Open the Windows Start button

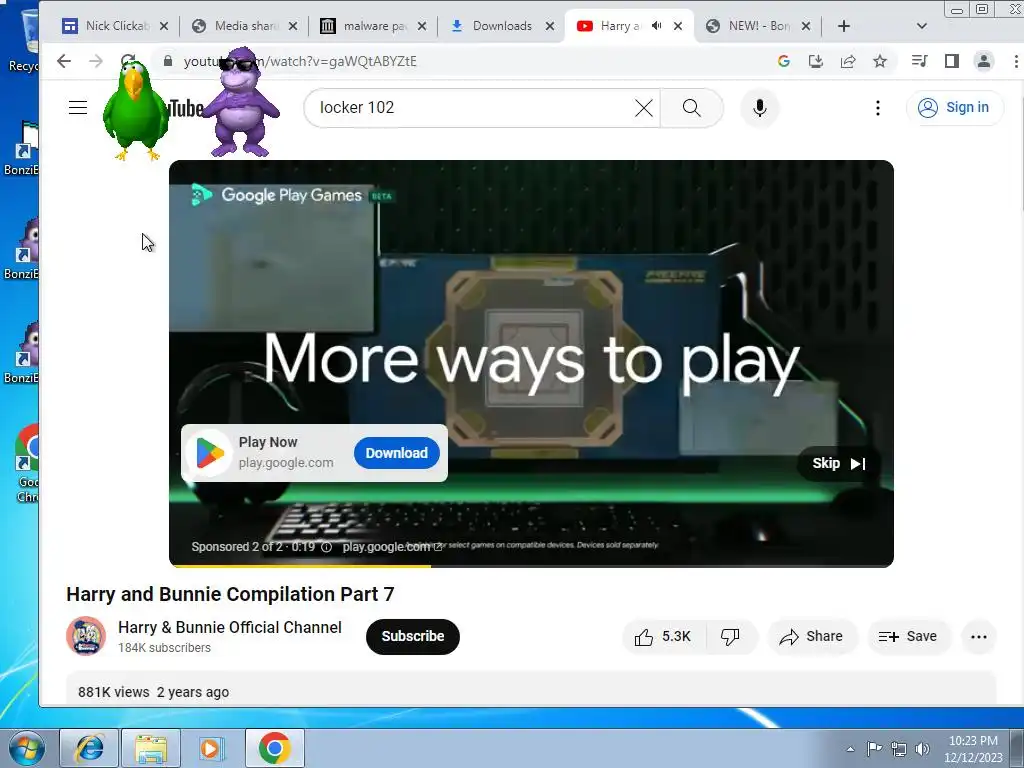[26, 748]
